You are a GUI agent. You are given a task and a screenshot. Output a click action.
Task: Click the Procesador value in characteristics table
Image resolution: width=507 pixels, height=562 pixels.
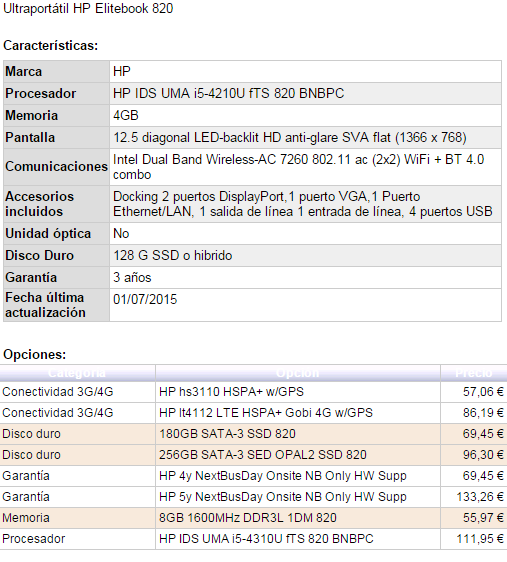(228, 94)
